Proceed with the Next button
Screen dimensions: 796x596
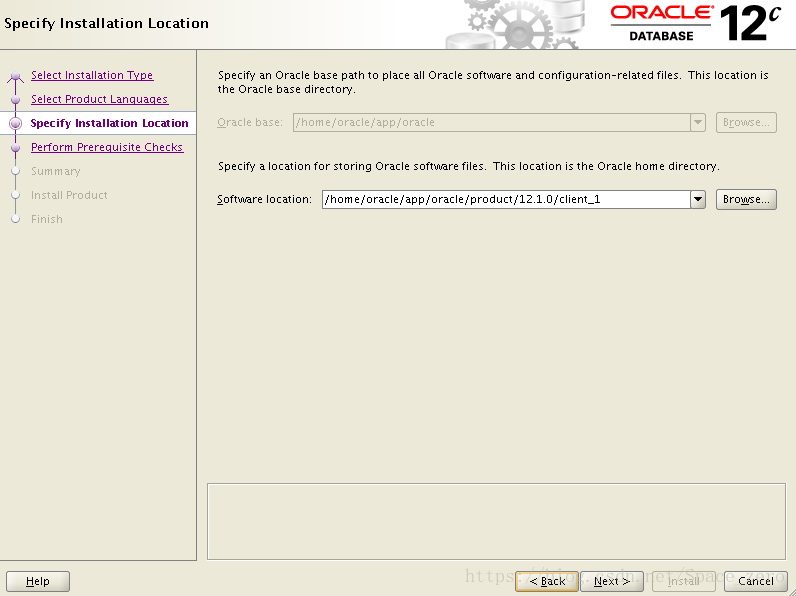click(612, 581)
